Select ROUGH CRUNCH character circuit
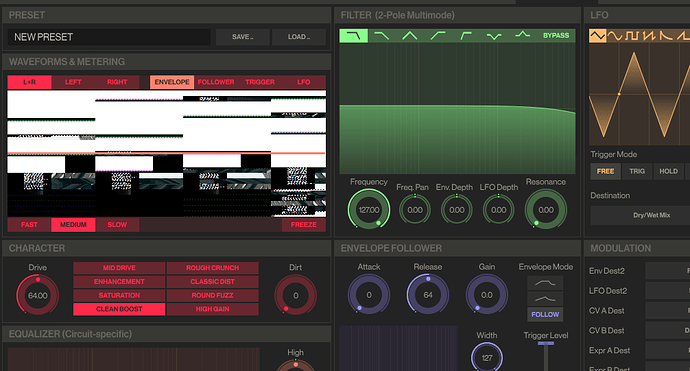 tap(213, 268)
